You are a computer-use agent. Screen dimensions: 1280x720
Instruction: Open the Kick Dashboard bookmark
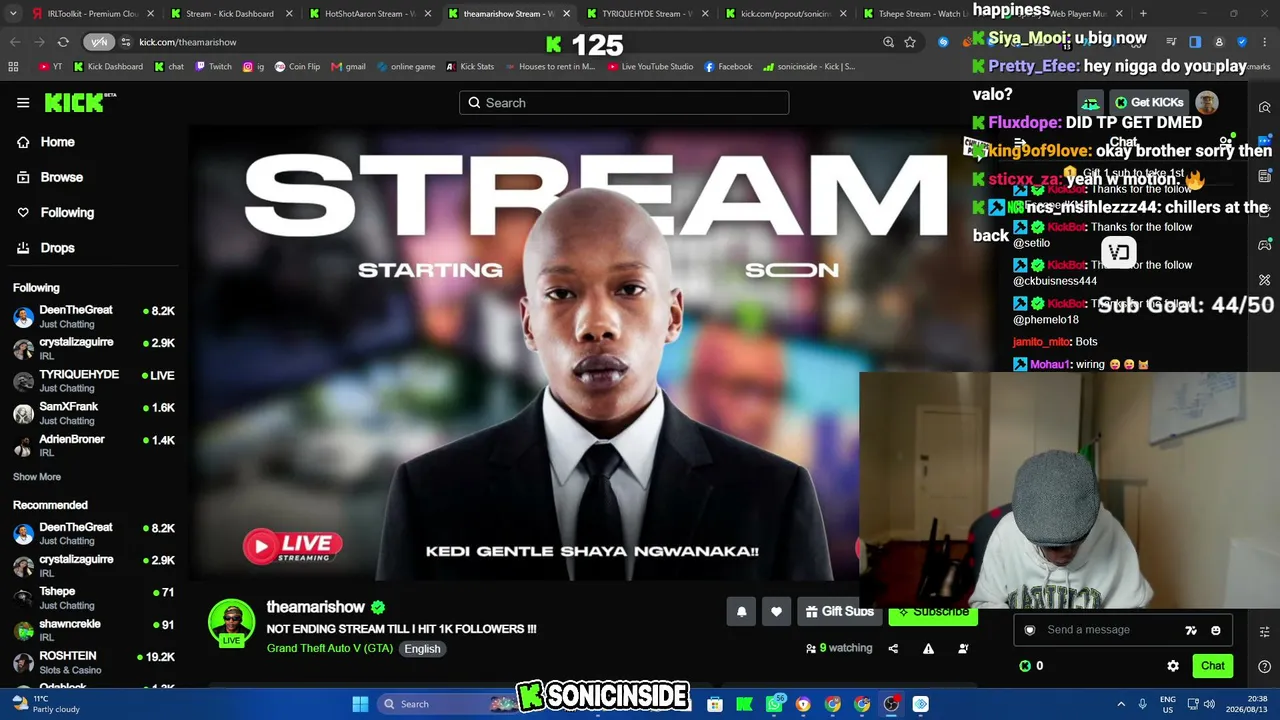107,67
